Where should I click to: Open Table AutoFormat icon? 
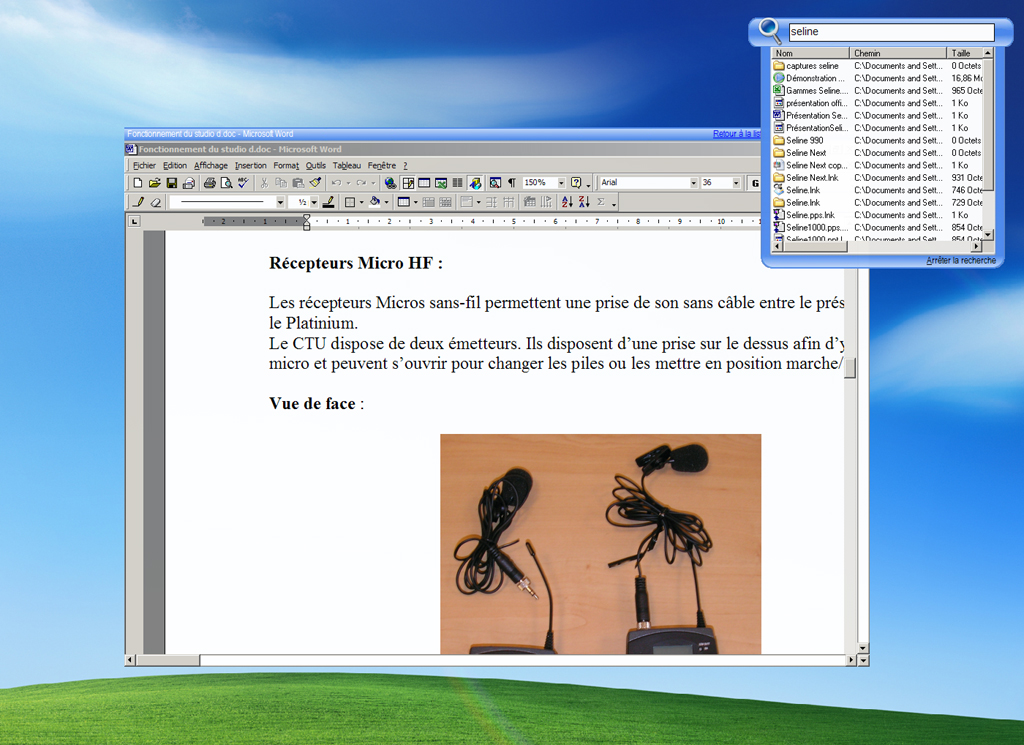pos(529,202)
